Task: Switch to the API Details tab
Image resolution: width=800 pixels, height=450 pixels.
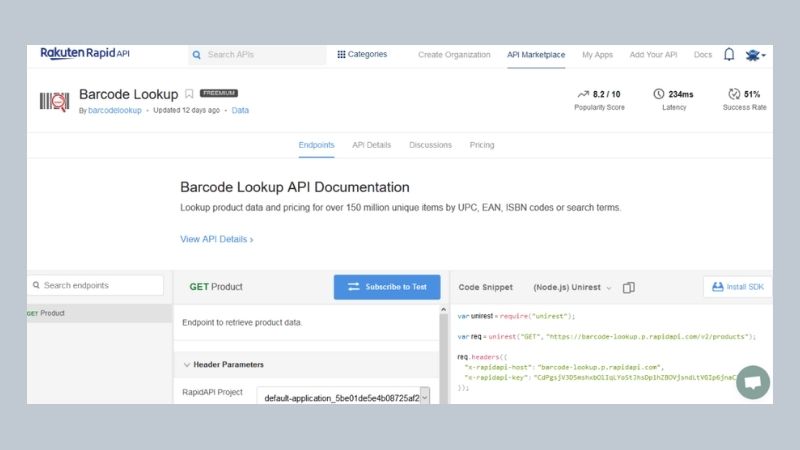Action: coord(371,145)
